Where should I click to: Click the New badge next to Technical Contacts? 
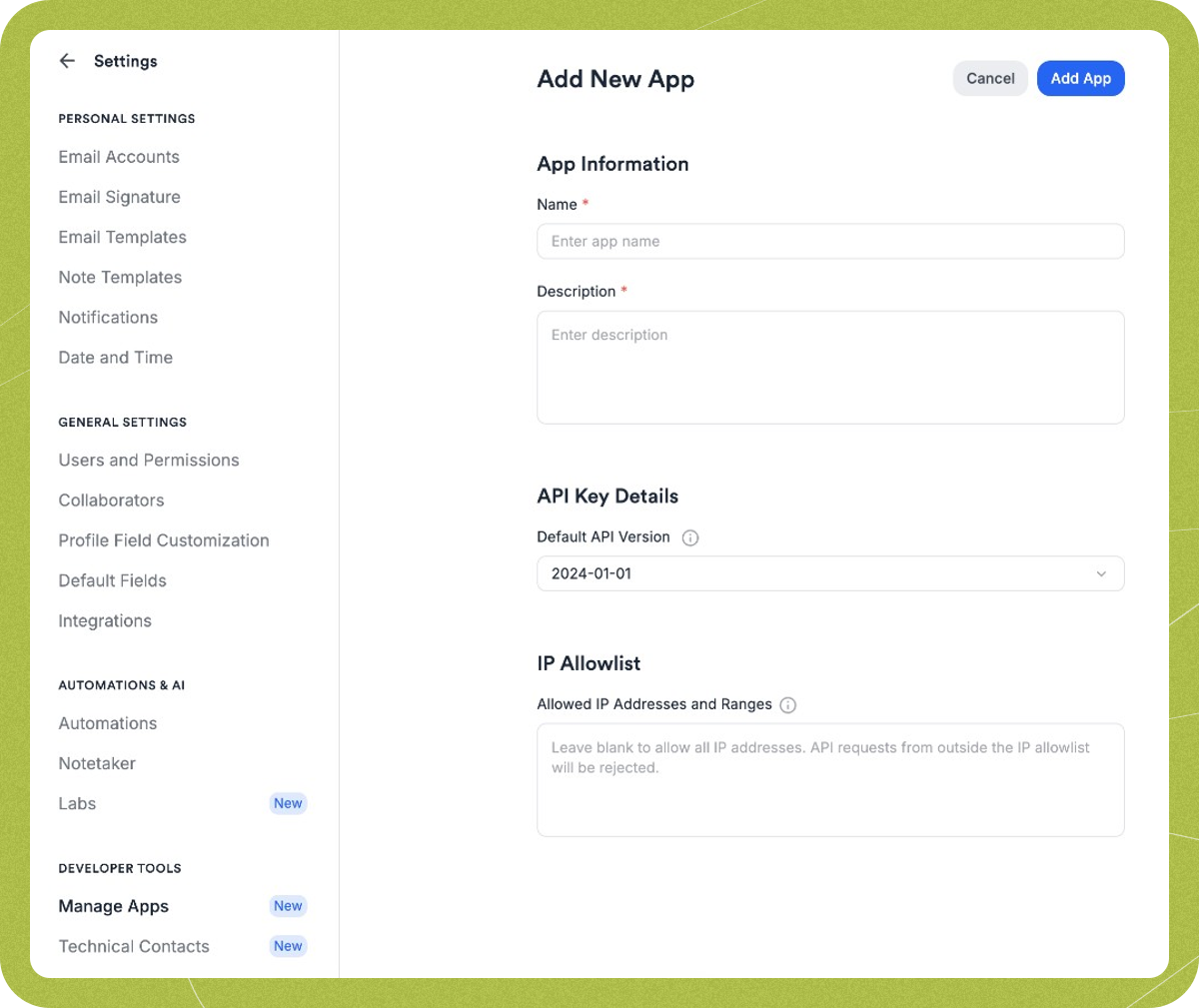click(288, 946)
